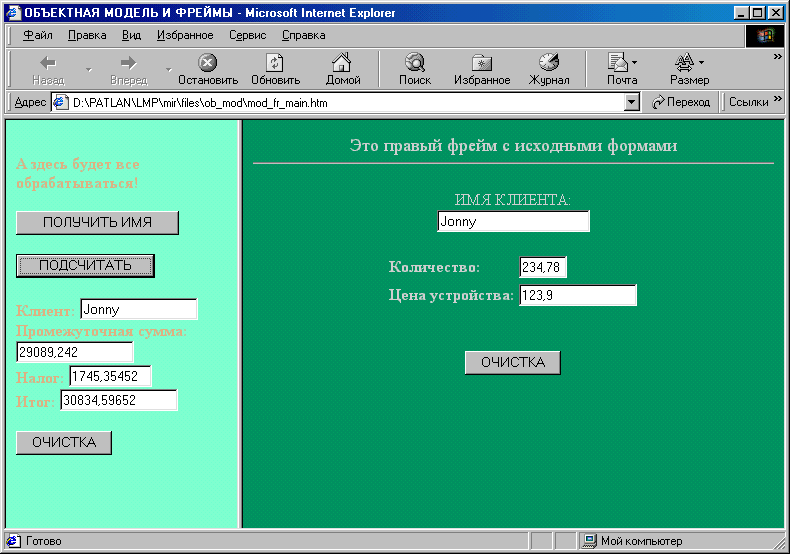Close the Internet Explorer window
Image resolution: width=790 pixels, height=554 pixels.
(x=775, y=13)
